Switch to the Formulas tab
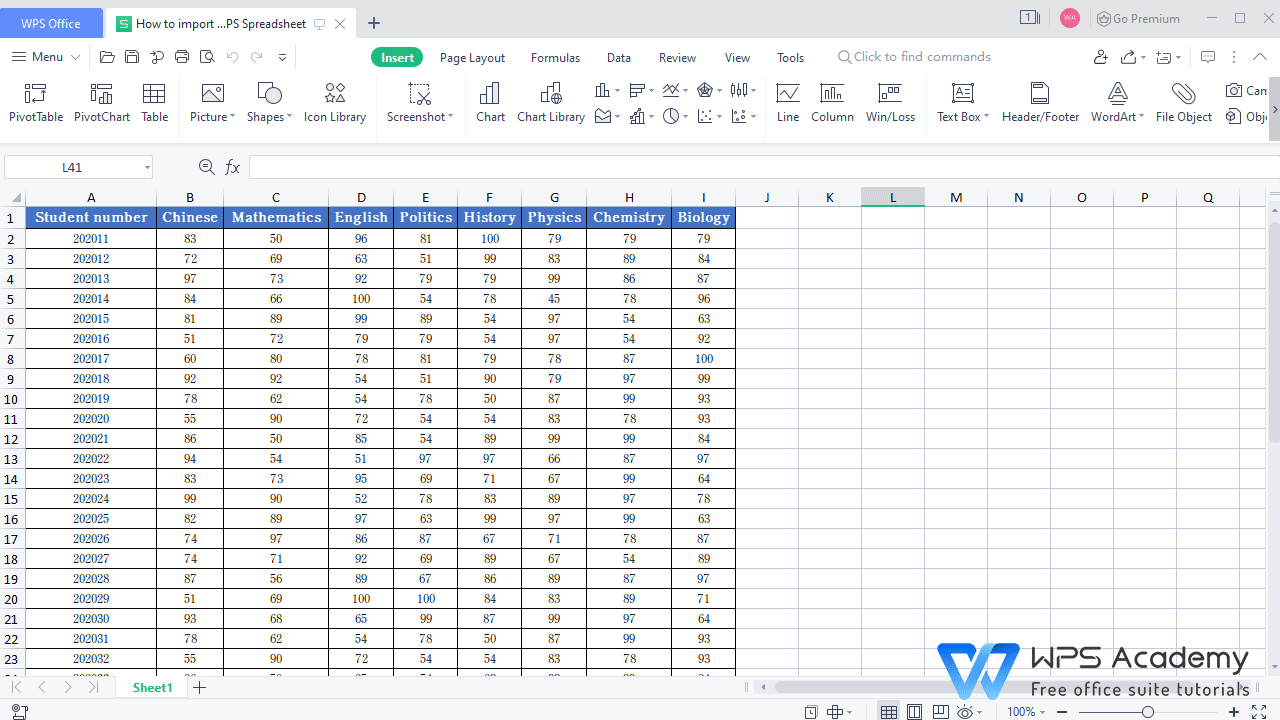The height and width of the screenshot is (720, 1280). pos(555,57)
